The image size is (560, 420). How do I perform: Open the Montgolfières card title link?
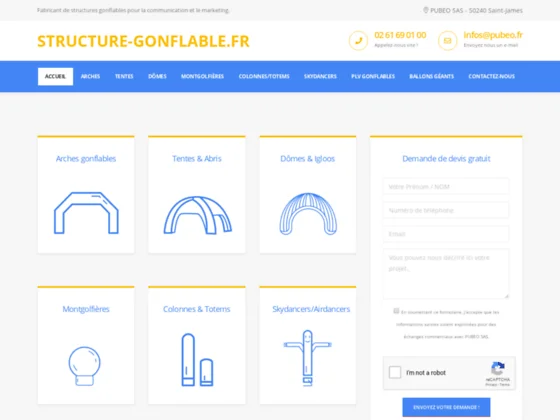pyautogui.click(x=86, y=309)
